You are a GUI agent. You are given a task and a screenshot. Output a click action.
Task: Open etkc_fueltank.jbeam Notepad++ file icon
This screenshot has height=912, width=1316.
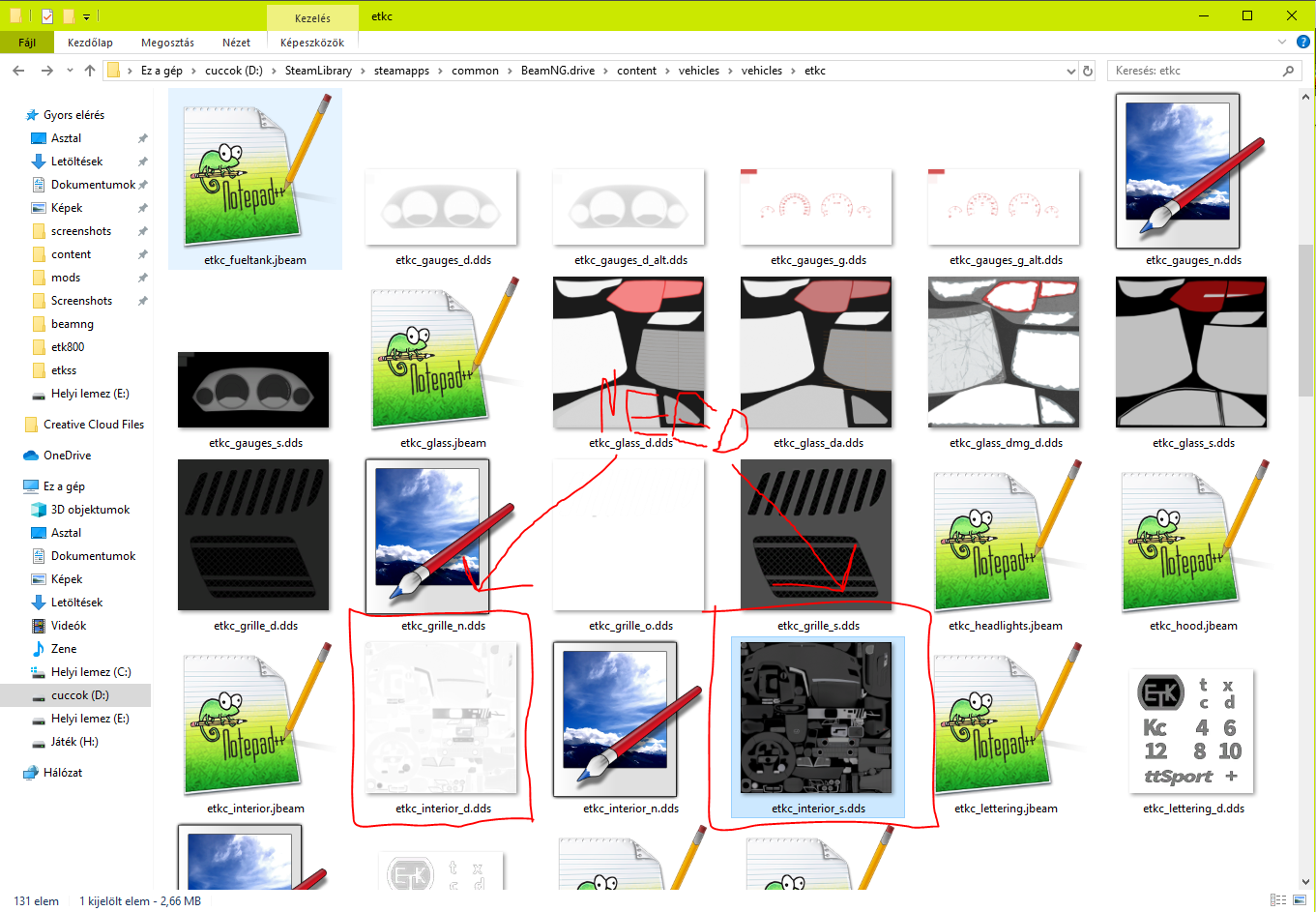tap(255, 172)
